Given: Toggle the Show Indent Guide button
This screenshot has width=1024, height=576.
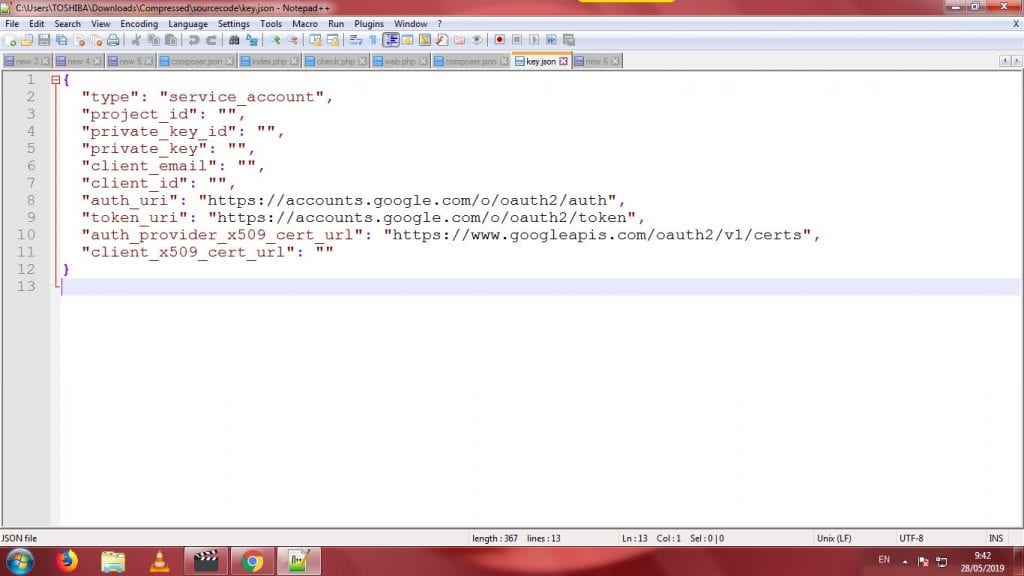Looking at the screenshot, I should coord(391,40).
